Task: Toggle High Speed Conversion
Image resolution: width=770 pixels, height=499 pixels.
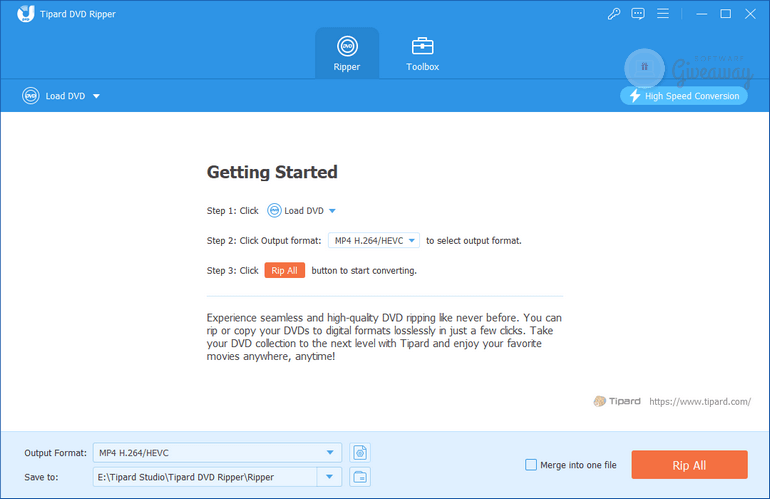Action: [x=684, y=96]
